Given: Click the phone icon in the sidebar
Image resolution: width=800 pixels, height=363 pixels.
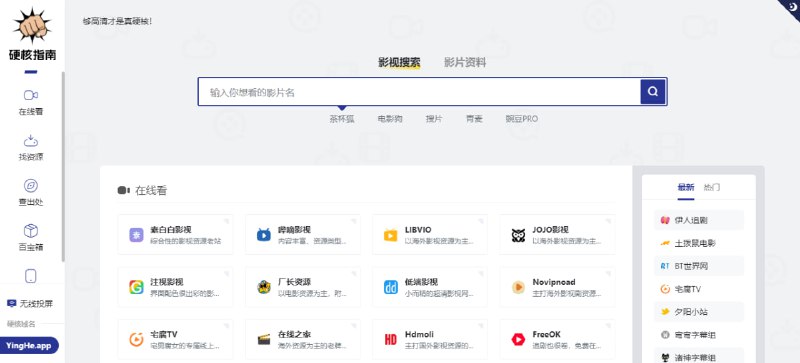Looking at the screenshot, I should point(31,276).
